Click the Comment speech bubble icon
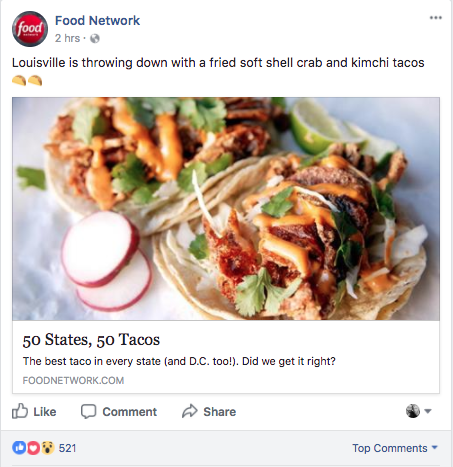The image size is (453, 467). (88, 412)
